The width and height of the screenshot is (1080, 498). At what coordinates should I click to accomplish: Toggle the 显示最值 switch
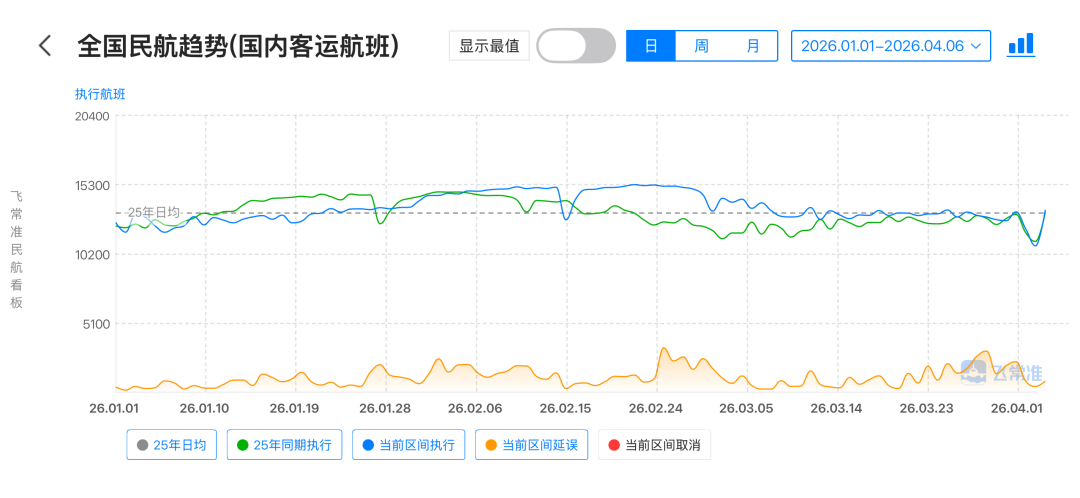point(575,46)
